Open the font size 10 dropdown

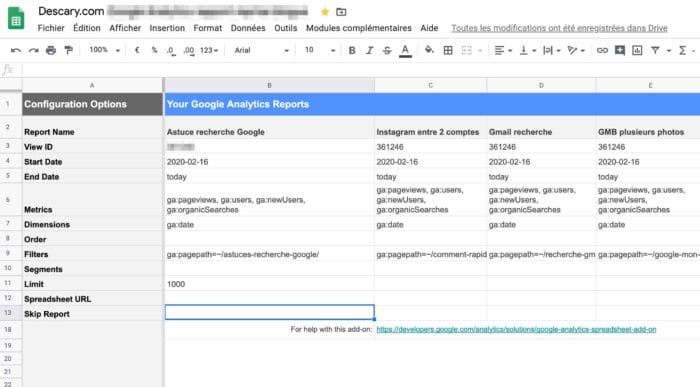[320, 50]
